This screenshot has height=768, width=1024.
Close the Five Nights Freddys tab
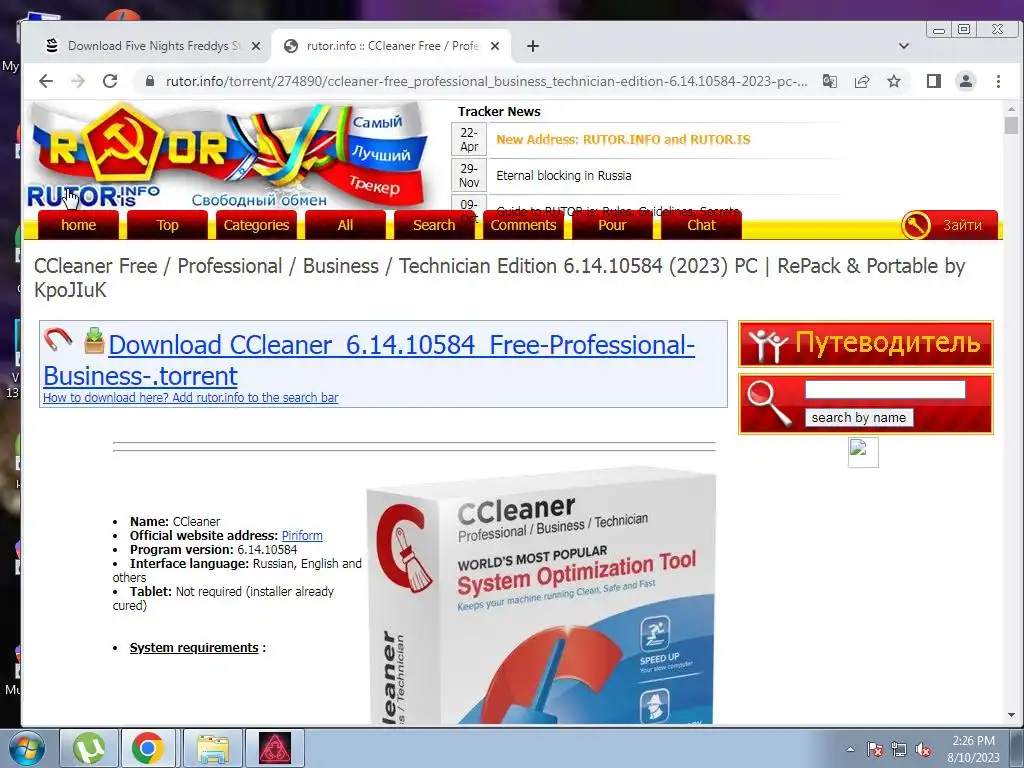pos(256,46)
